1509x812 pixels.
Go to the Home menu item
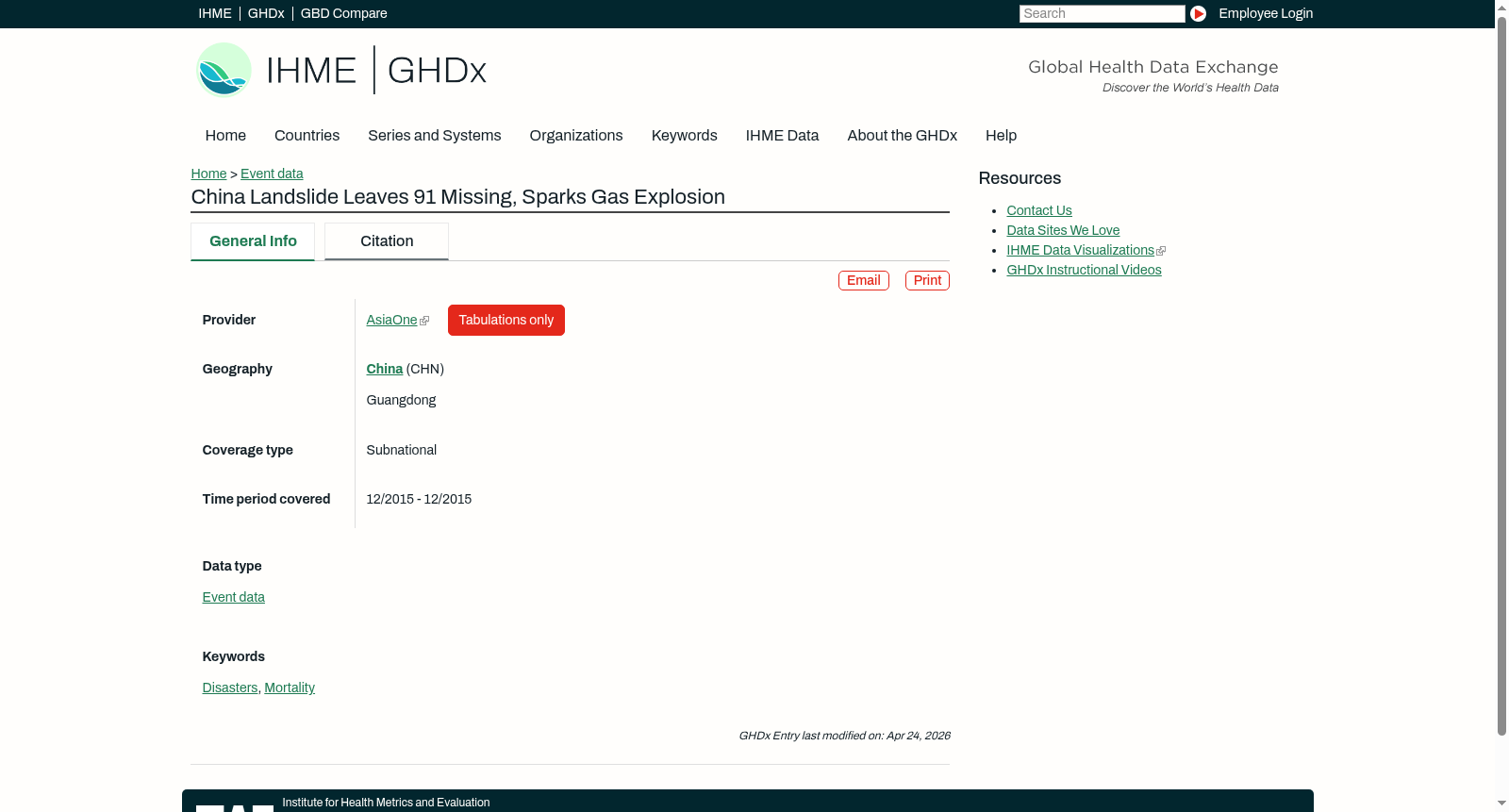(x=225, y=136)
